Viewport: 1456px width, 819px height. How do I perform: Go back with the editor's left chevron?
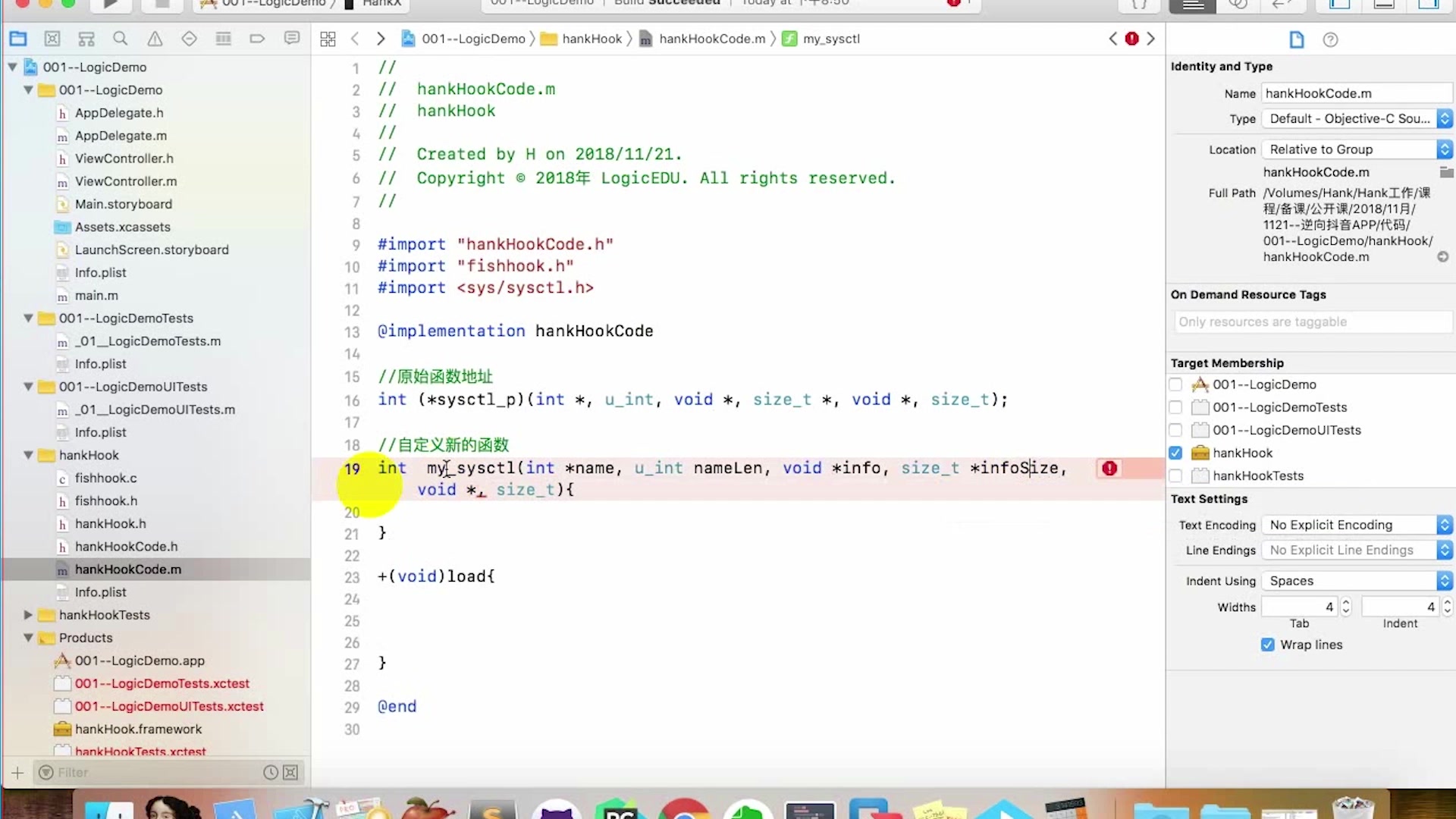coord(355,39)
